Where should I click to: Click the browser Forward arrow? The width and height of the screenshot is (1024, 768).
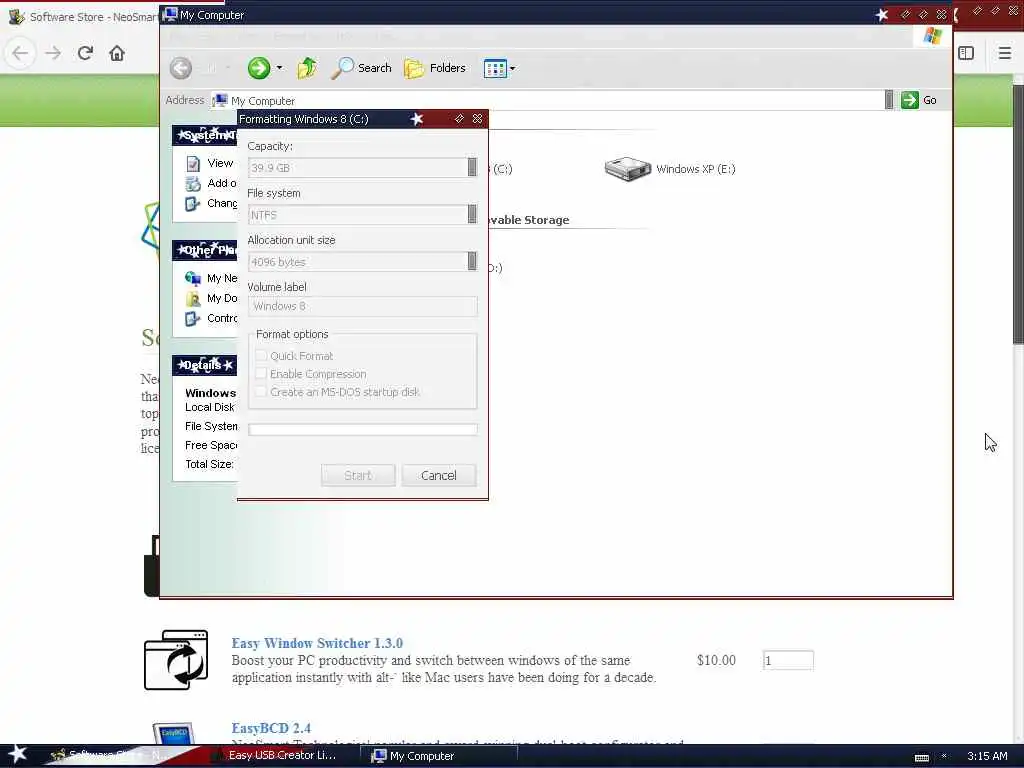[53, 53]
